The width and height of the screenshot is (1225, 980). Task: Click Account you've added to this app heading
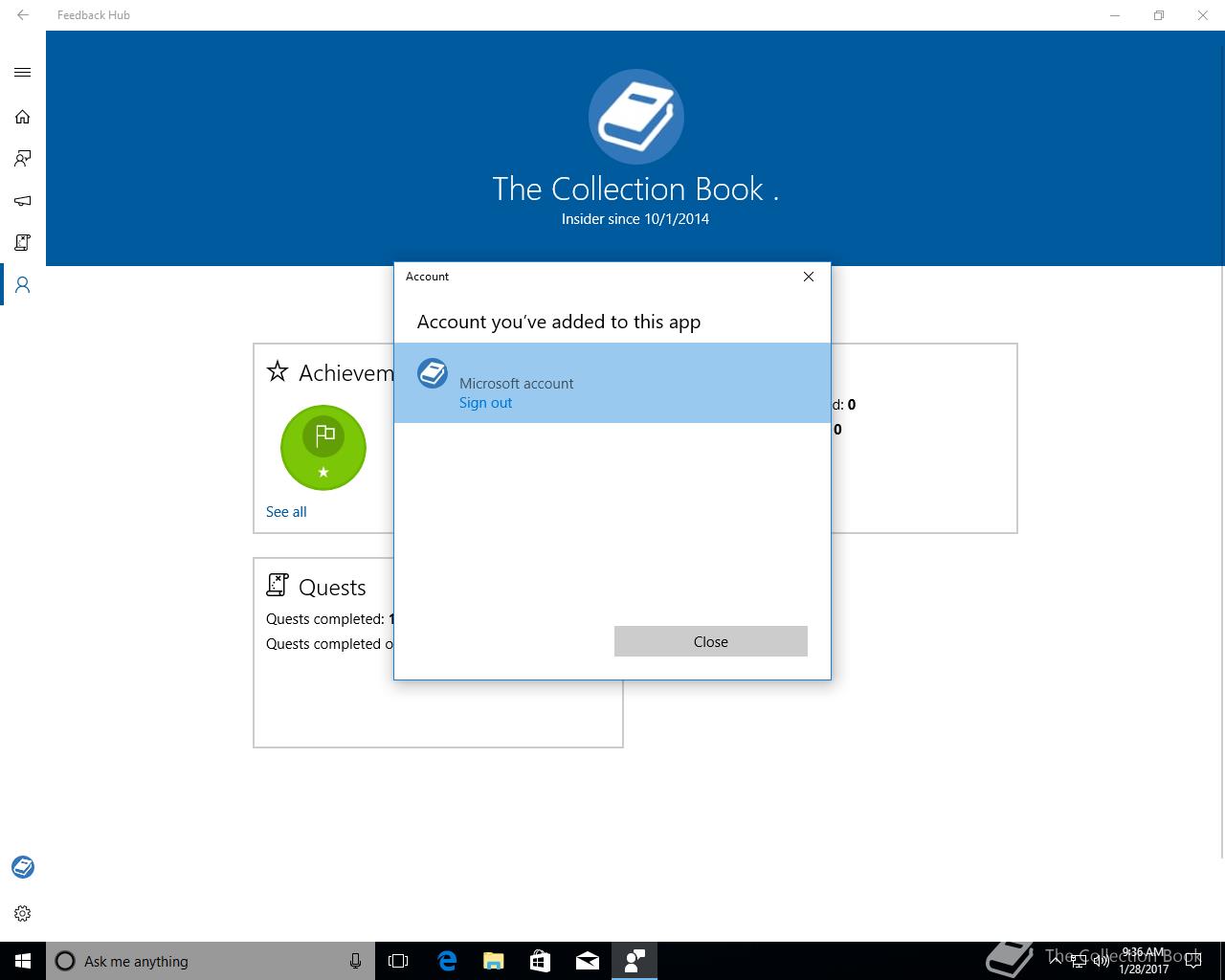(559, 322)
